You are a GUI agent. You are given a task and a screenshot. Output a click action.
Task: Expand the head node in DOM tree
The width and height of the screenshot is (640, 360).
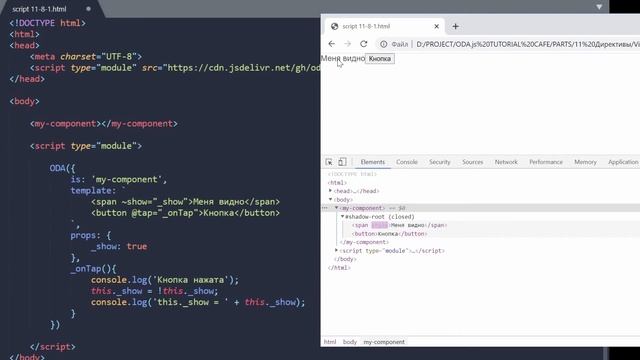pyautogui.click(x=331, y=191)
